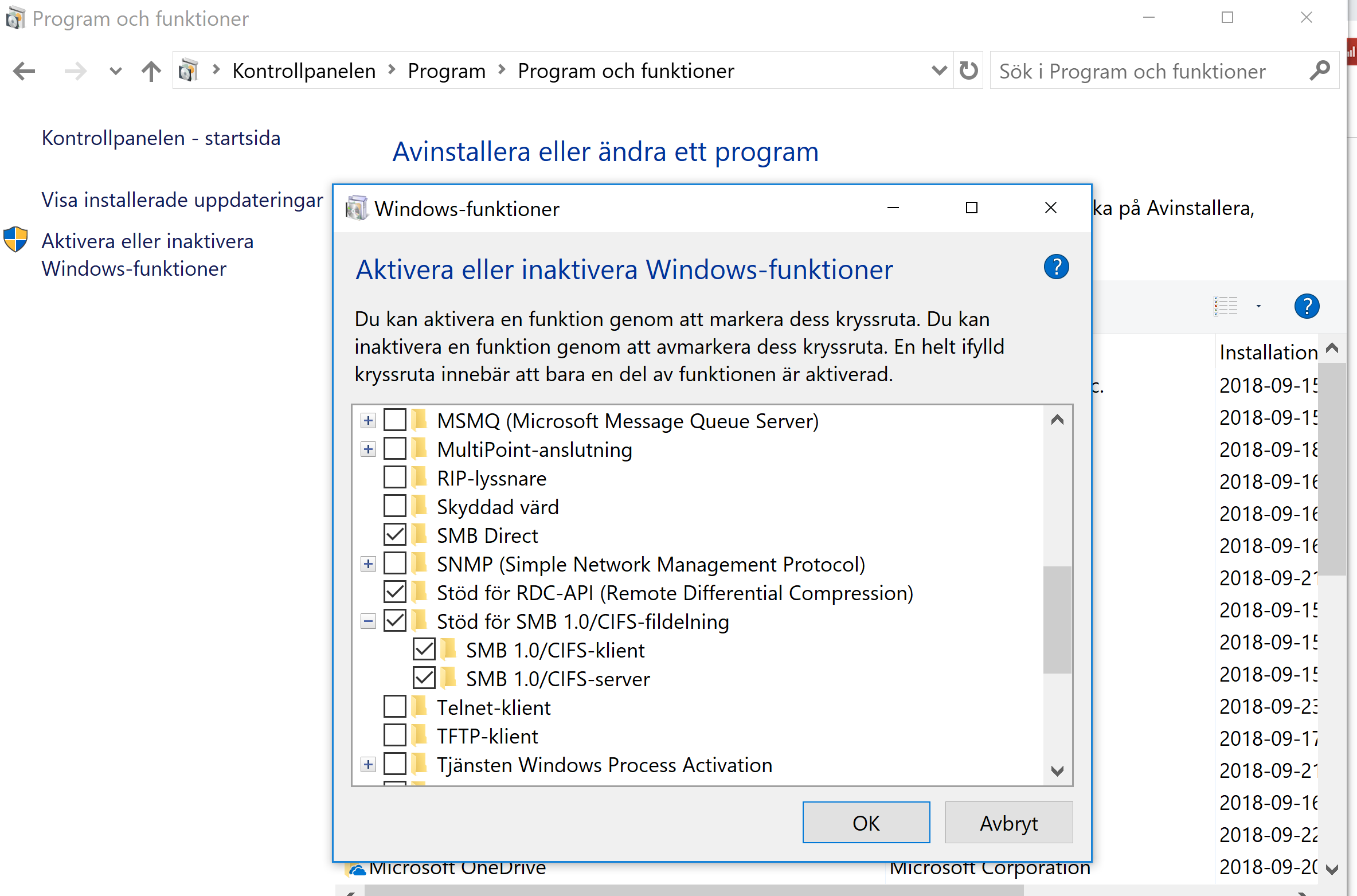The width and height of the screenshot is (1357, 896).
Task: Click the Microsoft OneDrive icon in program list
Action: (x=357, y=870)
